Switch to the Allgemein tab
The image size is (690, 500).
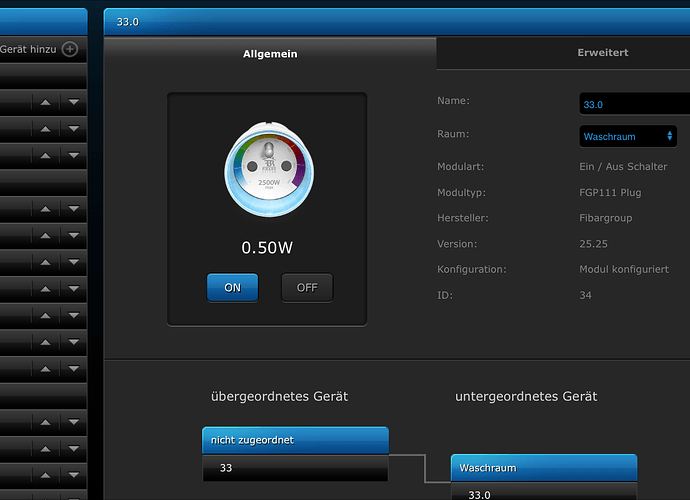270,54
